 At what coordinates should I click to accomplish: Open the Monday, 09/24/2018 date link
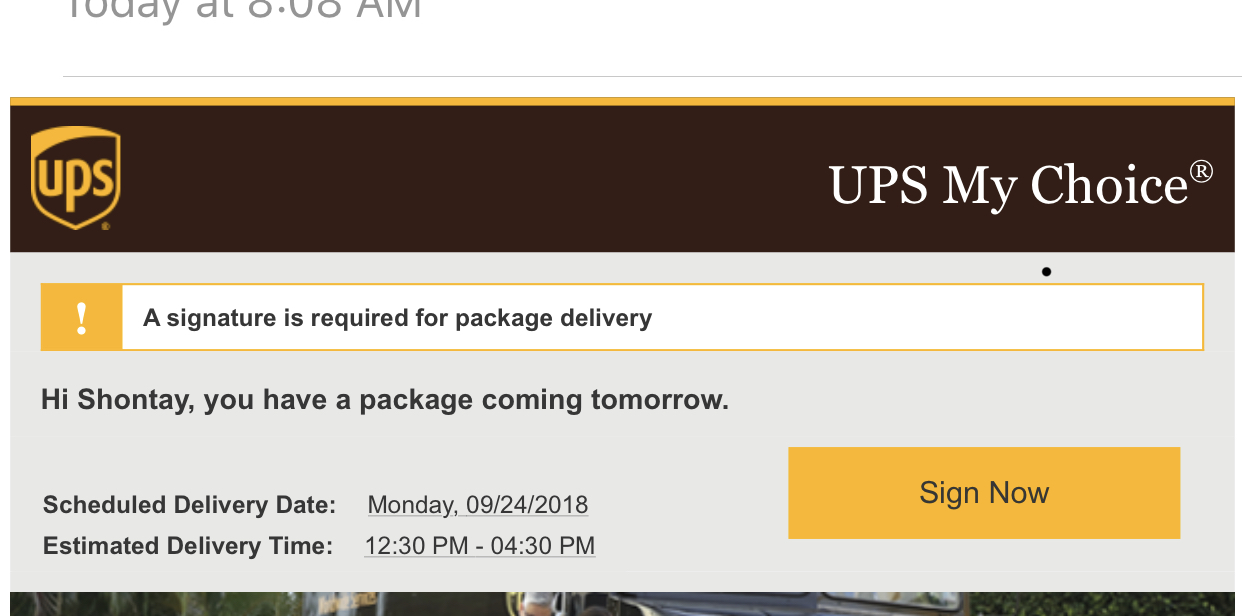477,505
